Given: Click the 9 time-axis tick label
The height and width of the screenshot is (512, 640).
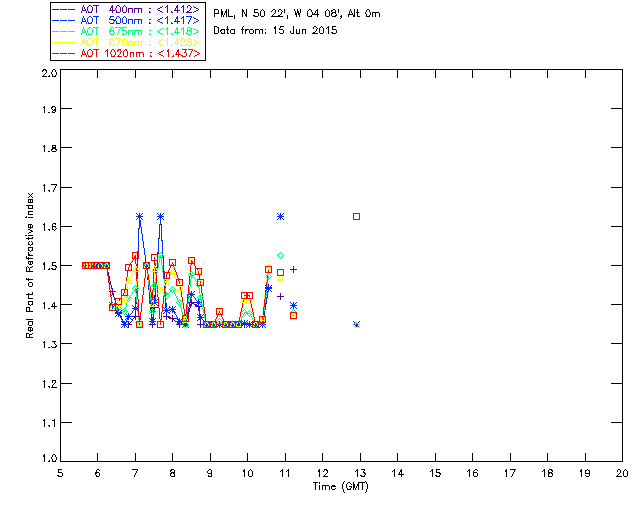Looking at the screenshot, I should (x=210, y=473).
